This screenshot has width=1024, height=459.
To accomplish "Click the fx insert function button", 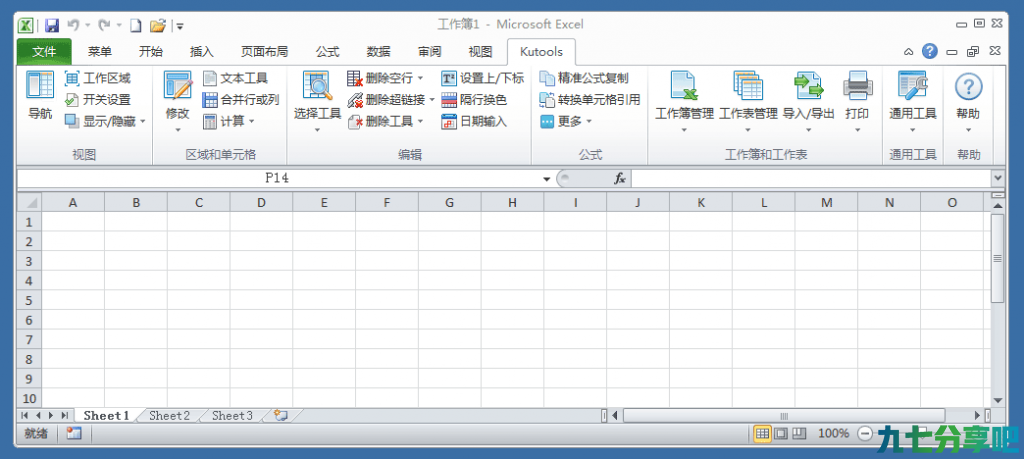I will (620, 178).
